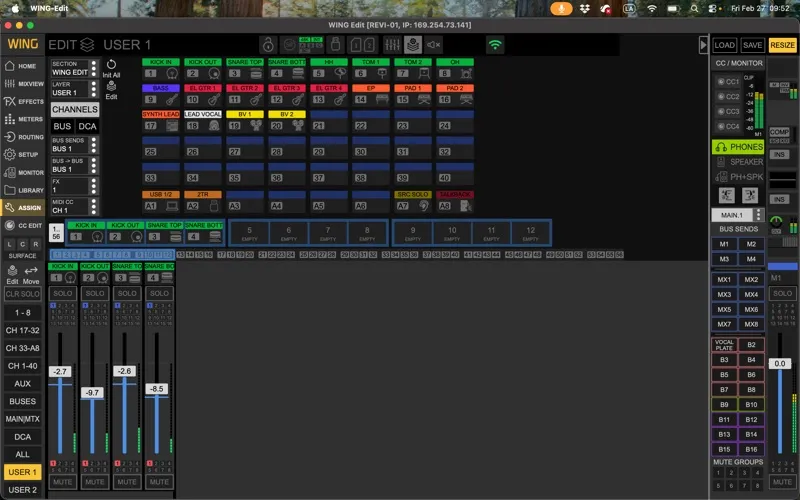
Task: Select the TALKBACK A8 channel tile
Action: click(x=455, y=202)
